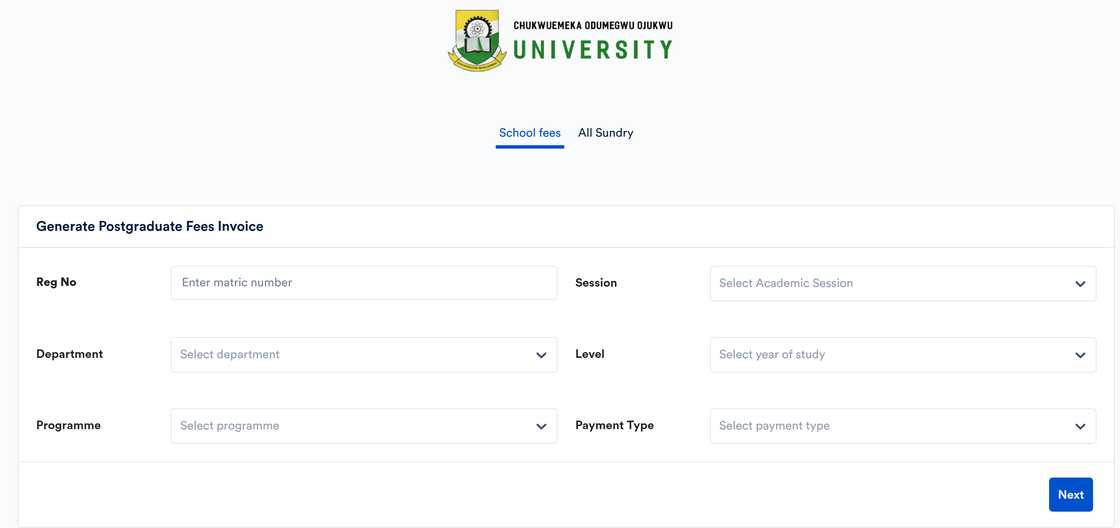The height and width of the screenshot is (528, 1120).
Task: Open the Select programme dropdown
Action: click(x=364, y=426)
